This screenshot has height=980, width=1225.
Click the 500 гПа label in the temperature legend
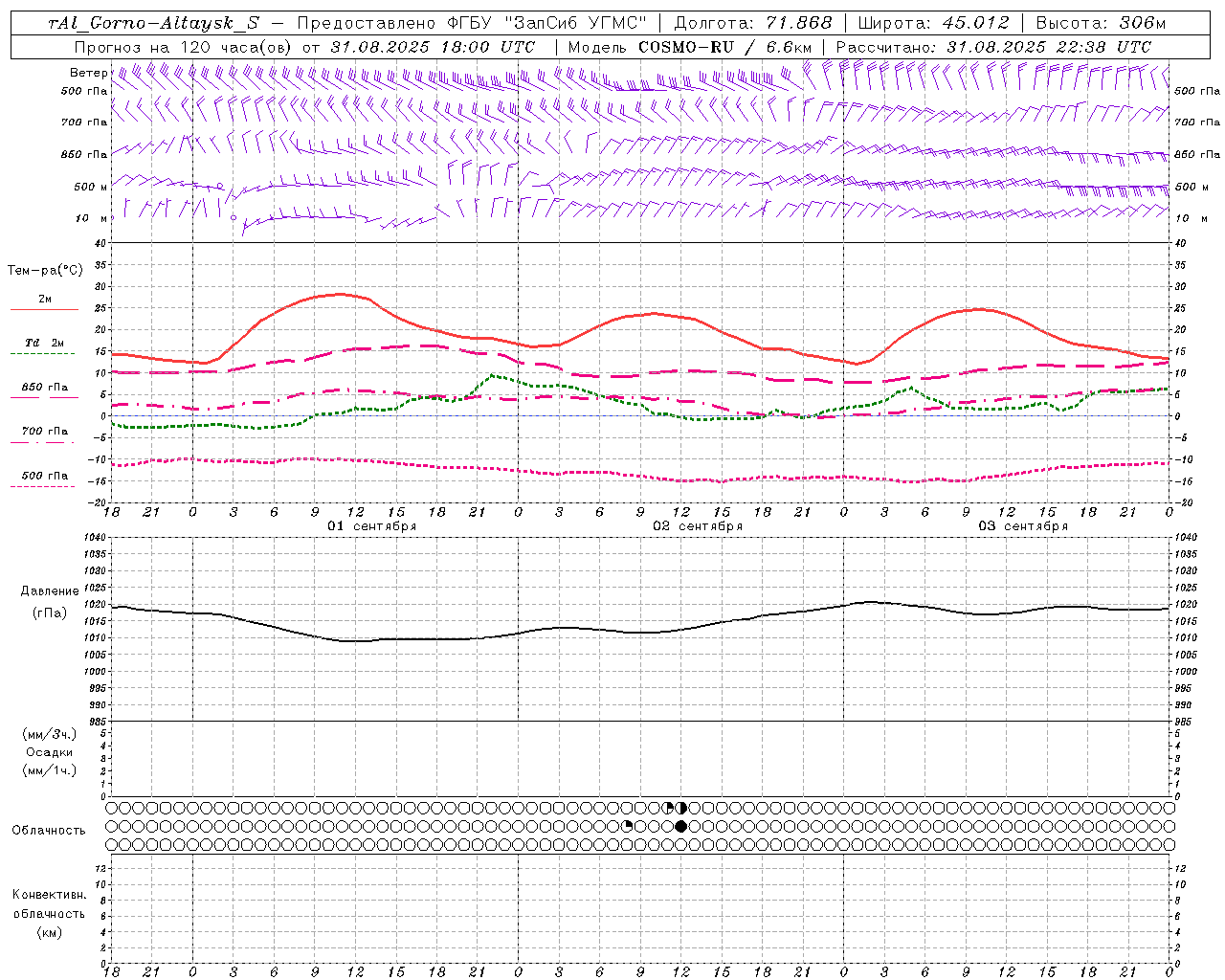pyautogui.click(x=45, y=476)
